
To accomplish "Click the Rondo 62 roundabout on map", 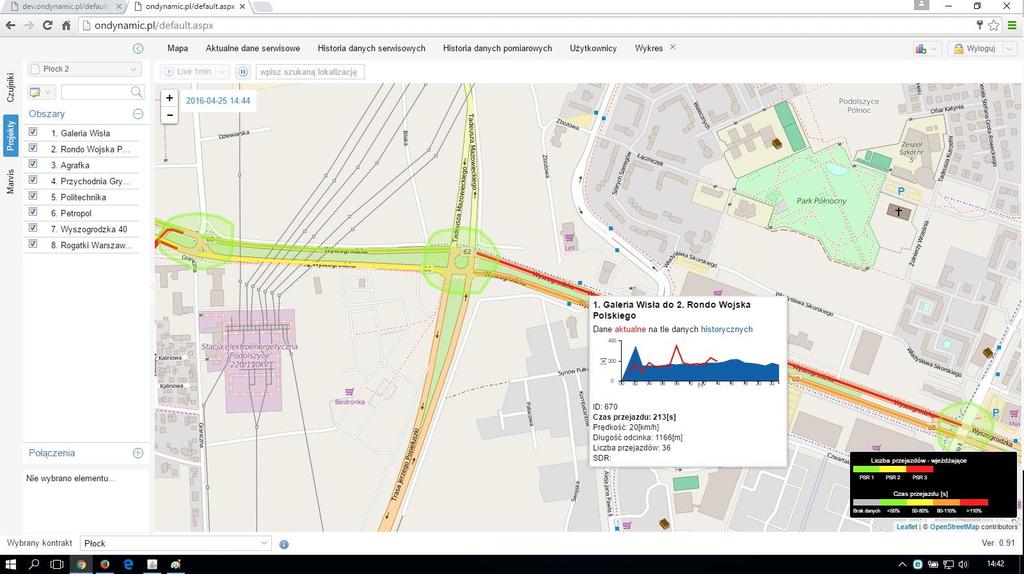I will [461, 263].
